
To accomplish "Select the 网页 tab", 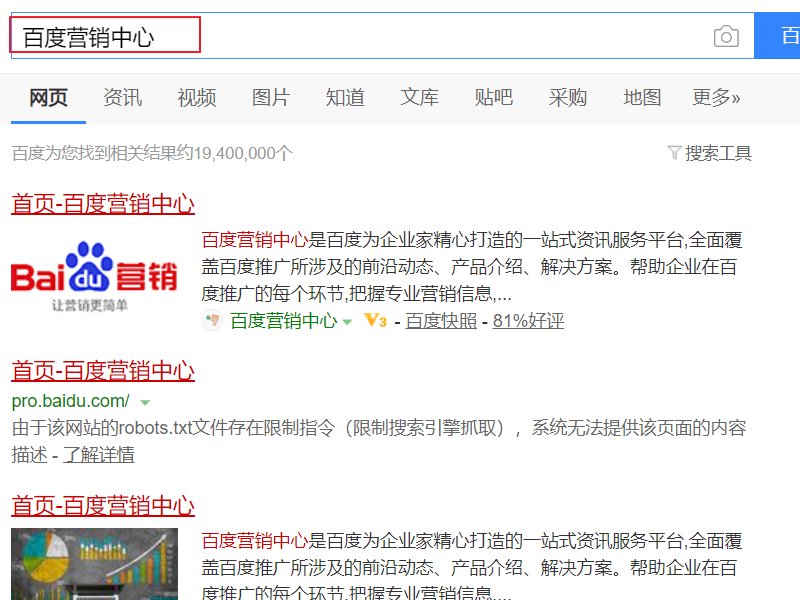I will tap(48, 97).
